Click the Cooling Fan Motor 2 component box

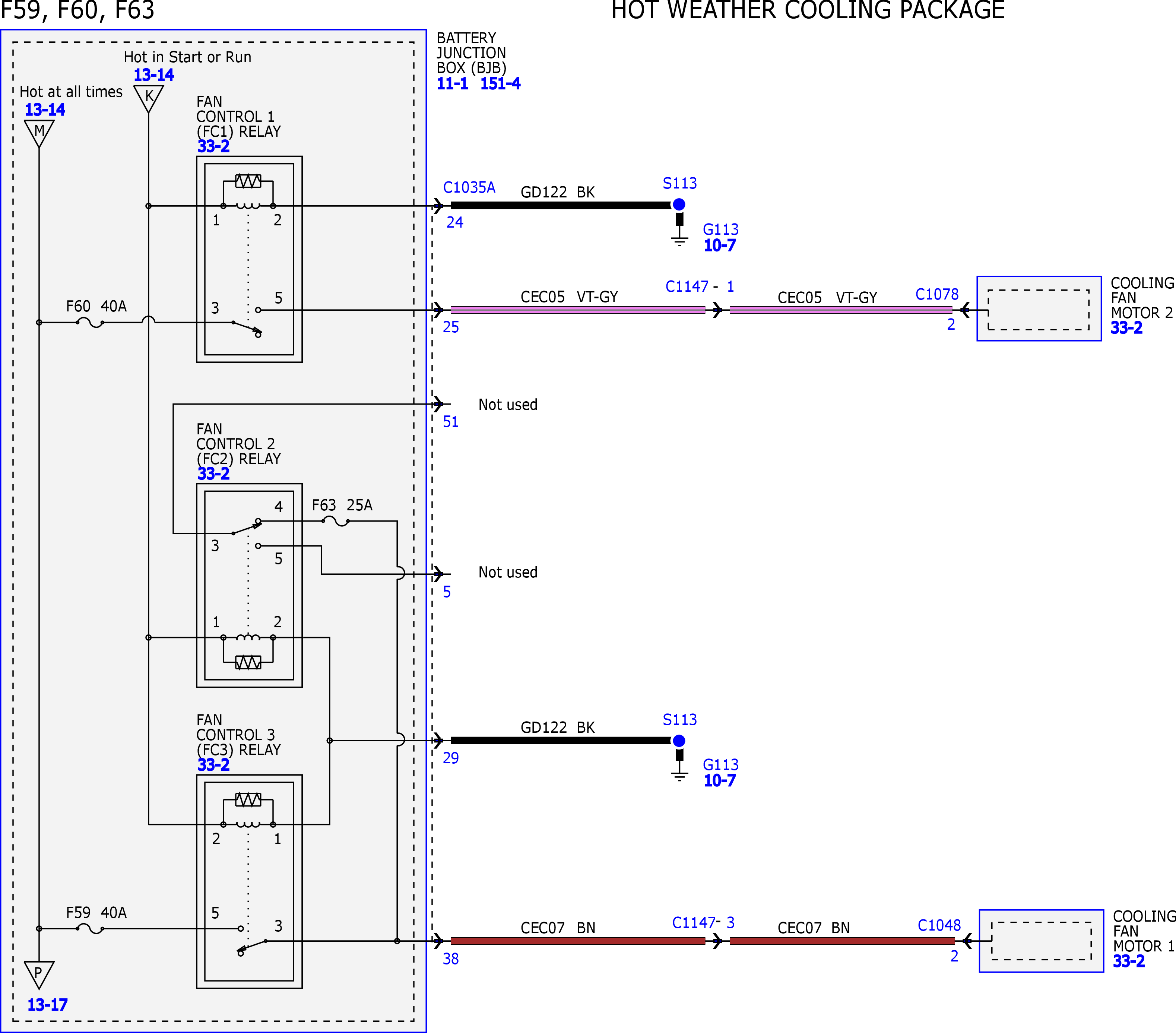click(x=1039, y=309)
